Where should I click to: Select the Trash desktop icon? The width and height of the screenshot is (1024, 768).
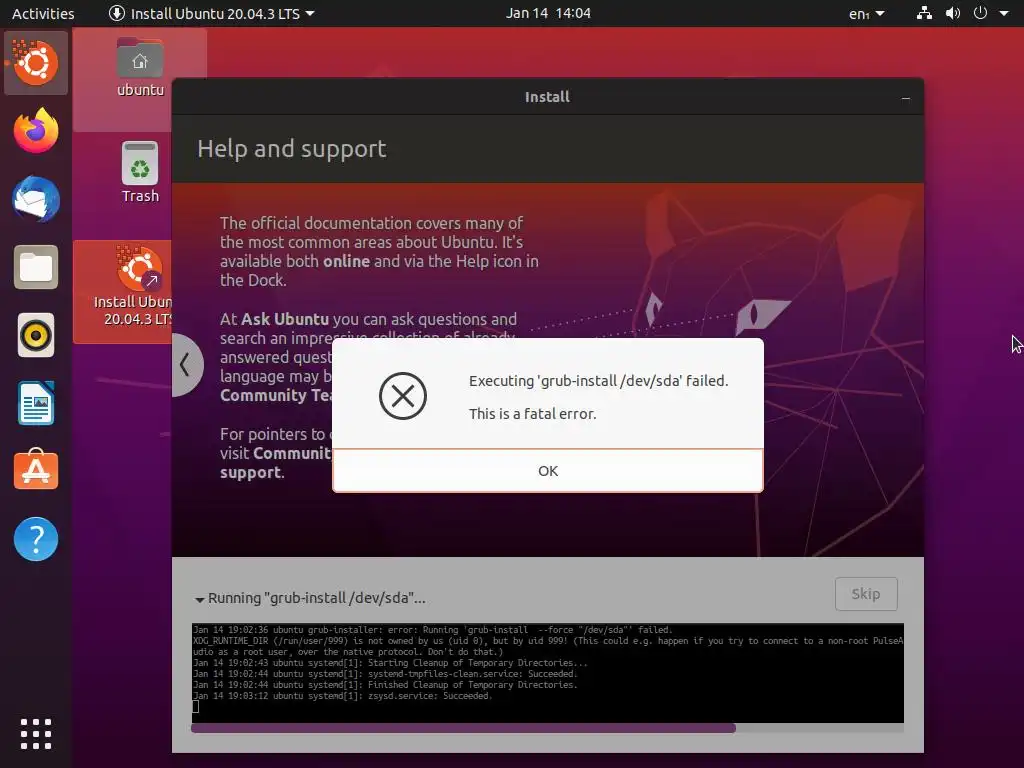point(140,173)
